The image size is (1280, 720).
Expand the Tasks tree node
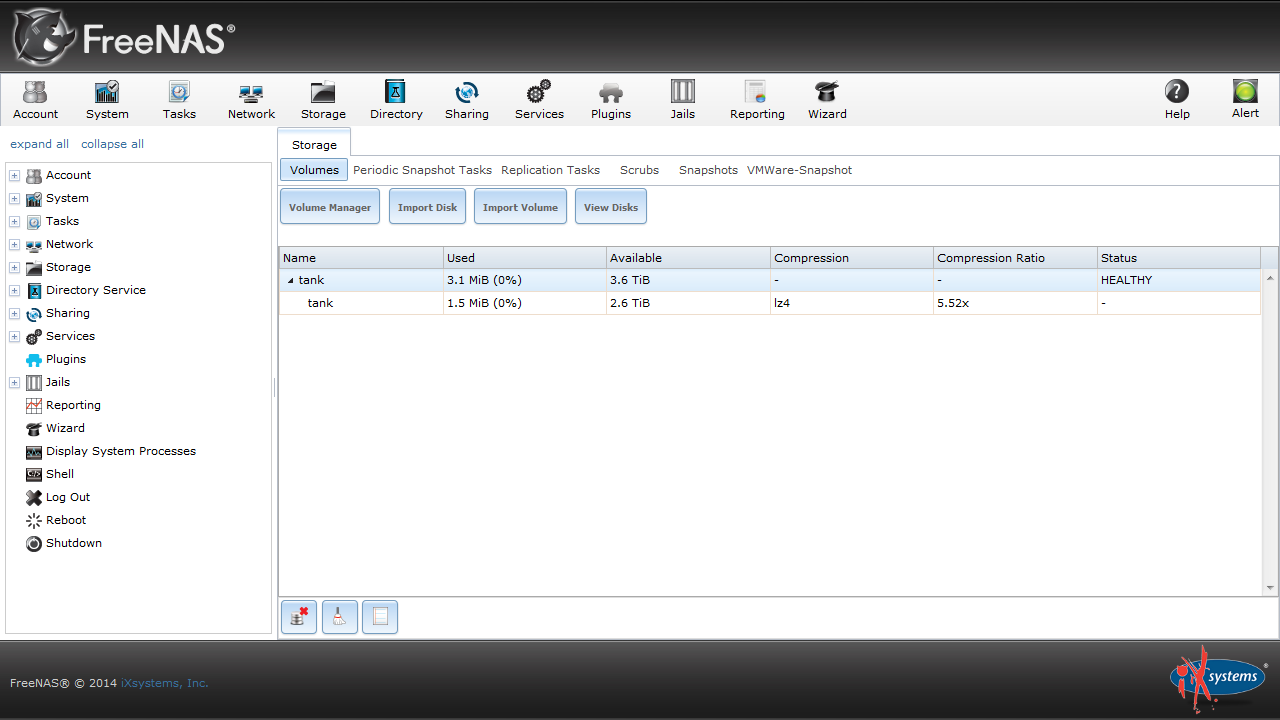(15, 222)
